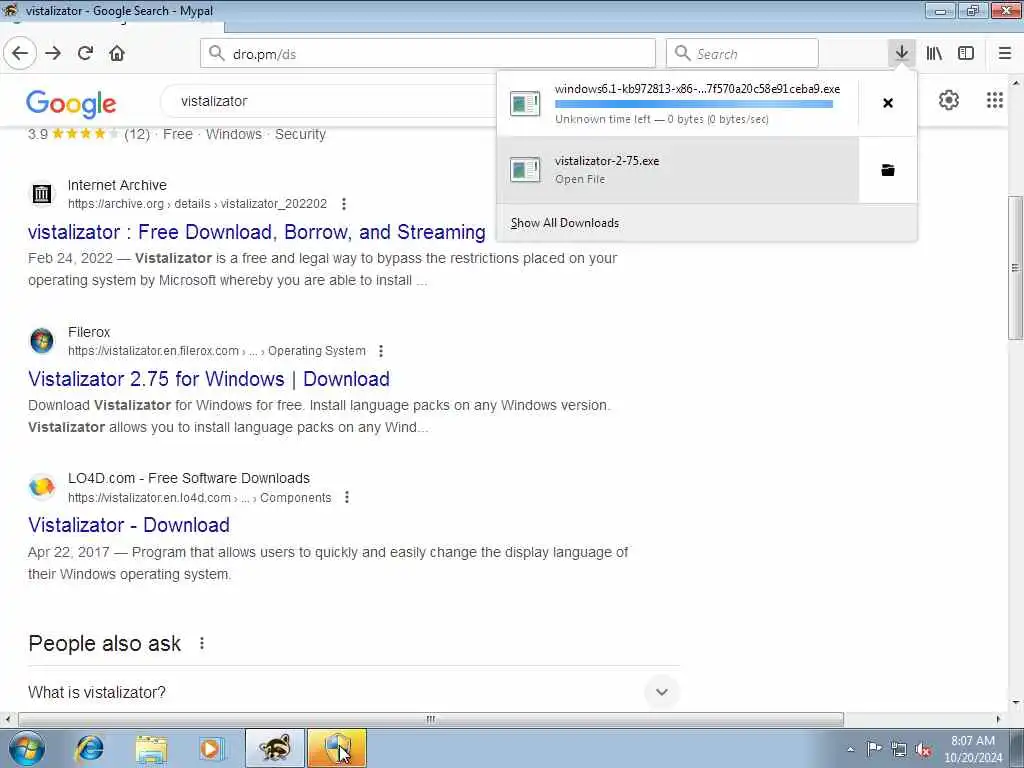Screen dimensions: 1024x768
Task: Open options for Filerox result
Action: (381, 351)
